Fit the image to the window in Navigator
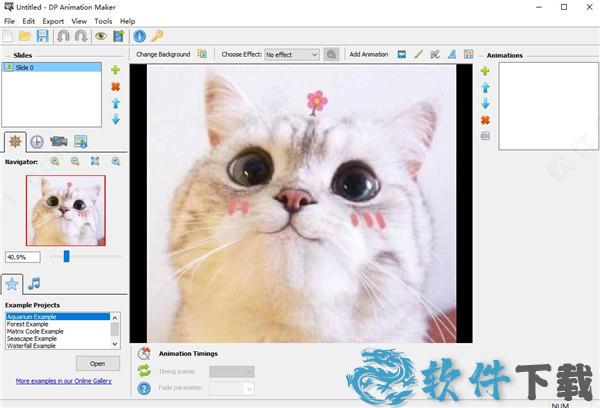 [x=95, y=162]
